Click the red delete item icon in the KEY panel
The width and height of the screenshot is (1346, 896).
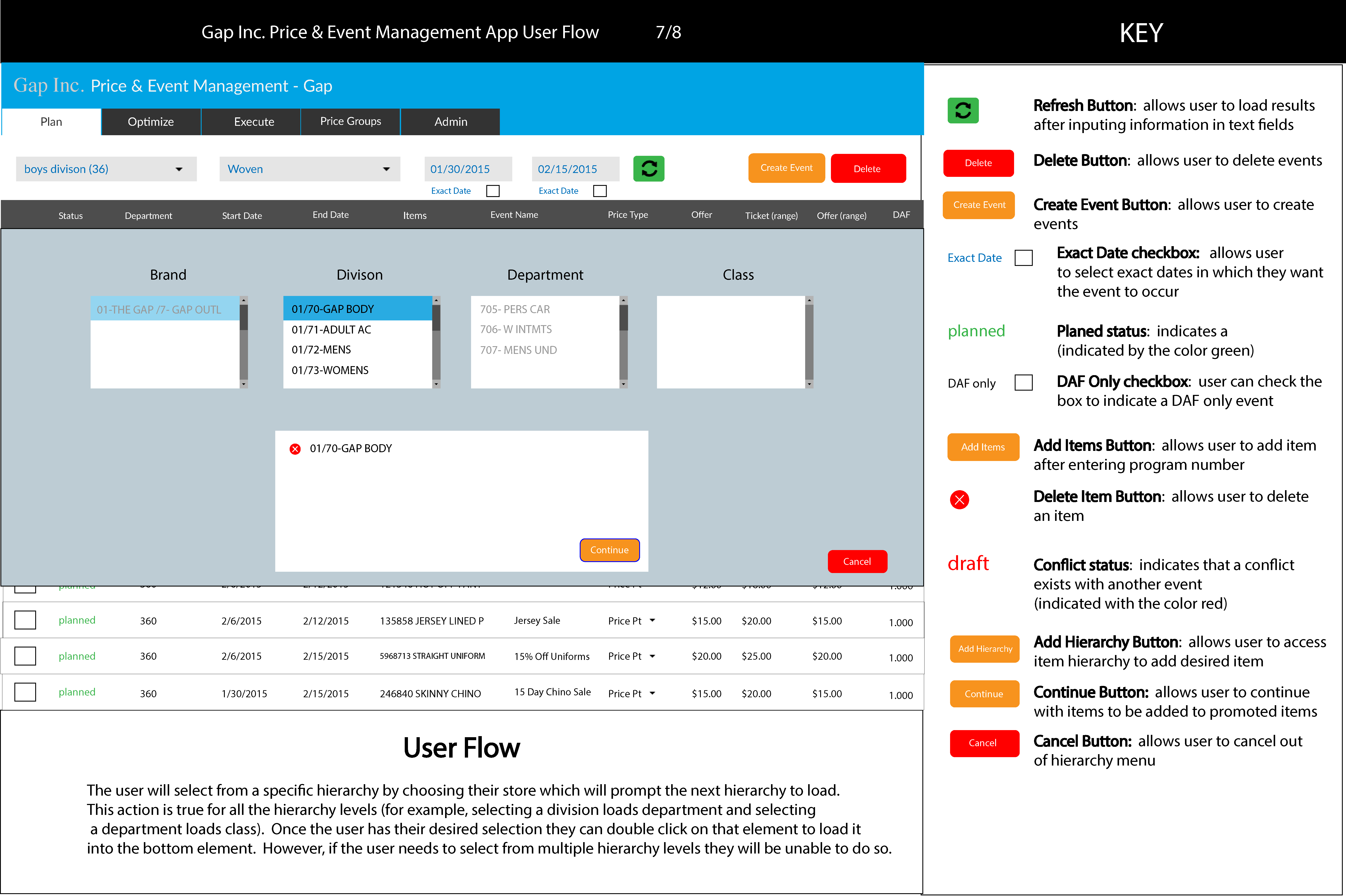[x=959, y=500]
